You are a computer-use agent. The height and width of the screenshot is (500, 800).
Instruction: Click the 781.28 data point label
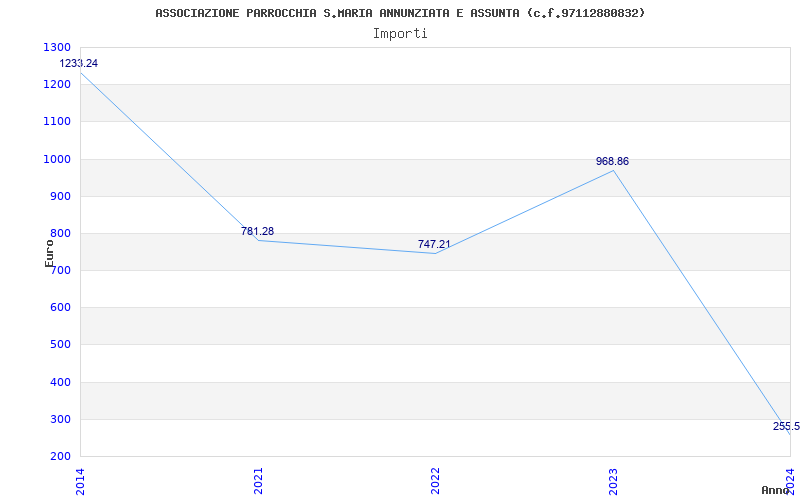tap(258, 231)
